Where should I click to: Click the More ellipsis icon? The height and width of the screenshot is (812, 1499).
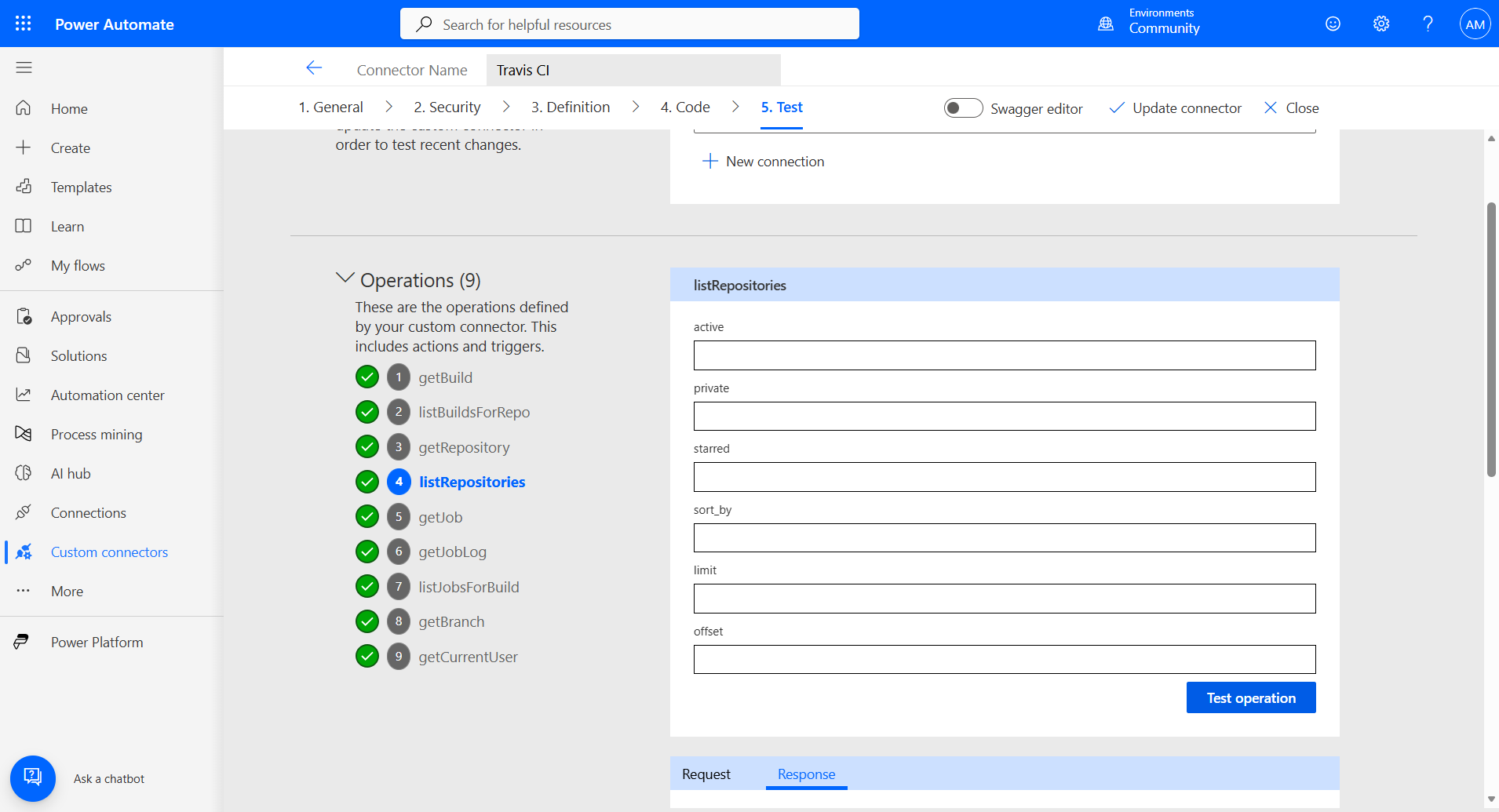pyautogui.click(x=24, y=591)
